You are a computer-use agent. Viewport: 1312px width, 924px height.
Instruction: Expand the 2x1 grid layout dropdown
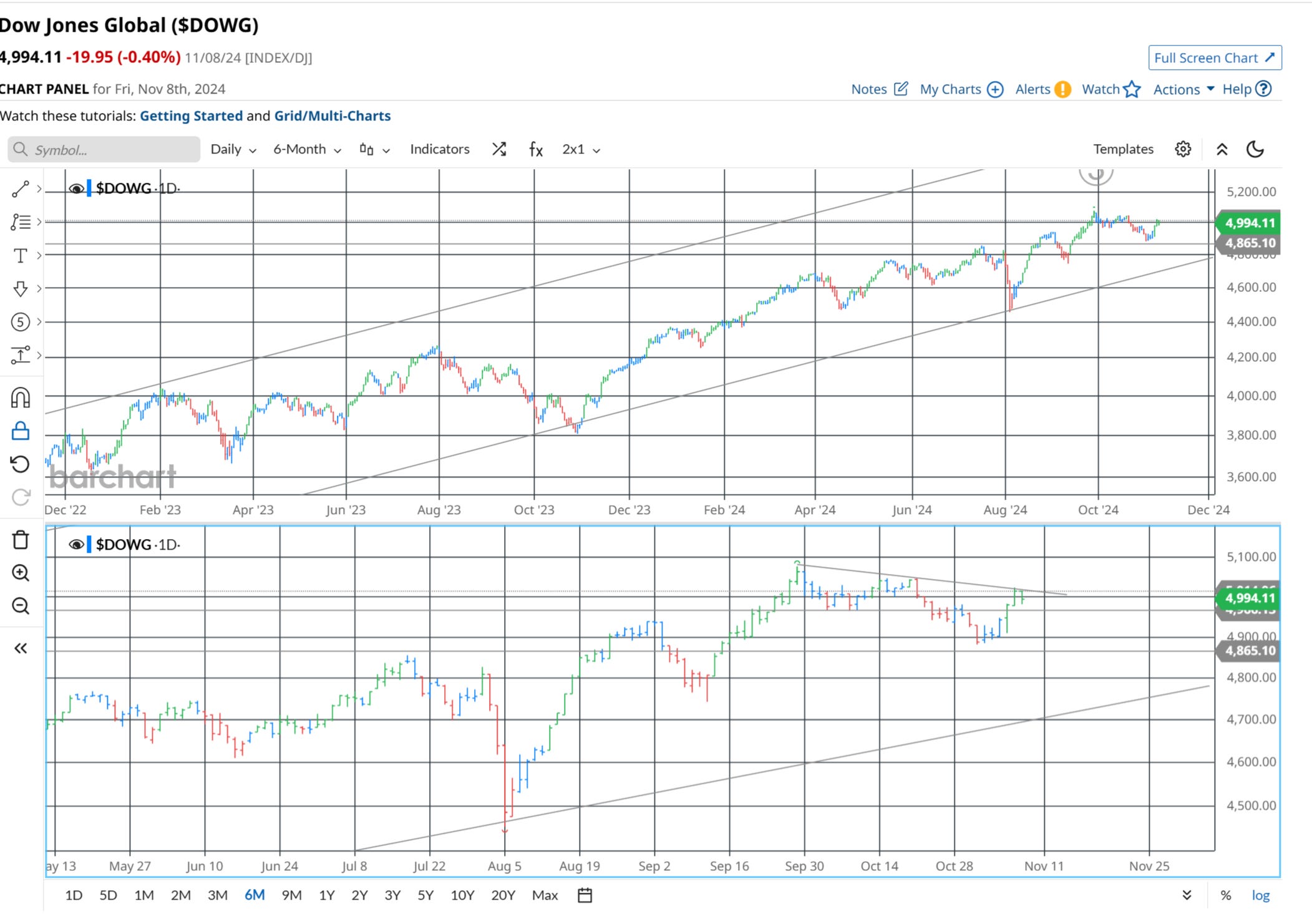[580, 149]
